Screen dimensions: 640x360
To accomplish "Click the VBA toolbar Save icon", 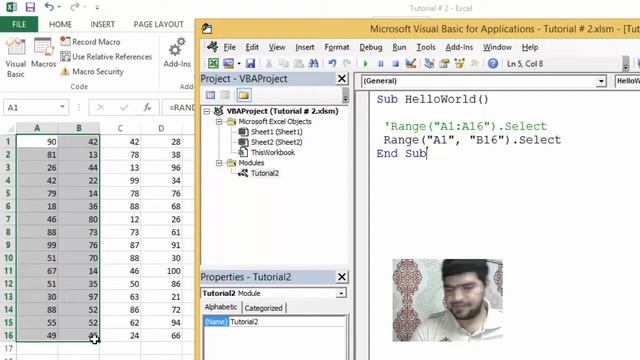I will click(250, 63).
